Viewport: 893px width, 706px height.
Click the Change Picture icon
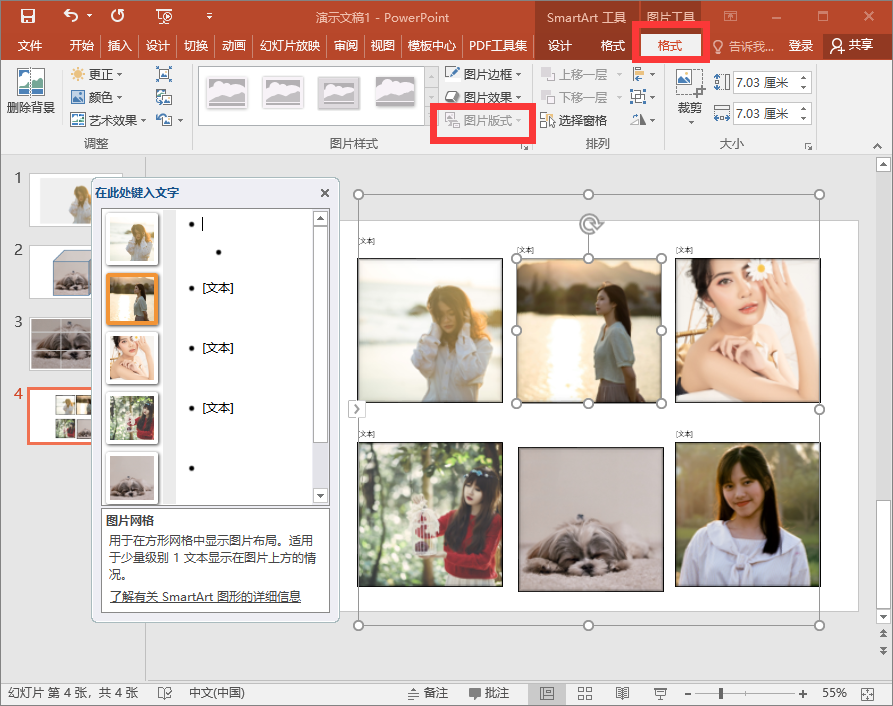click(164, 97)
